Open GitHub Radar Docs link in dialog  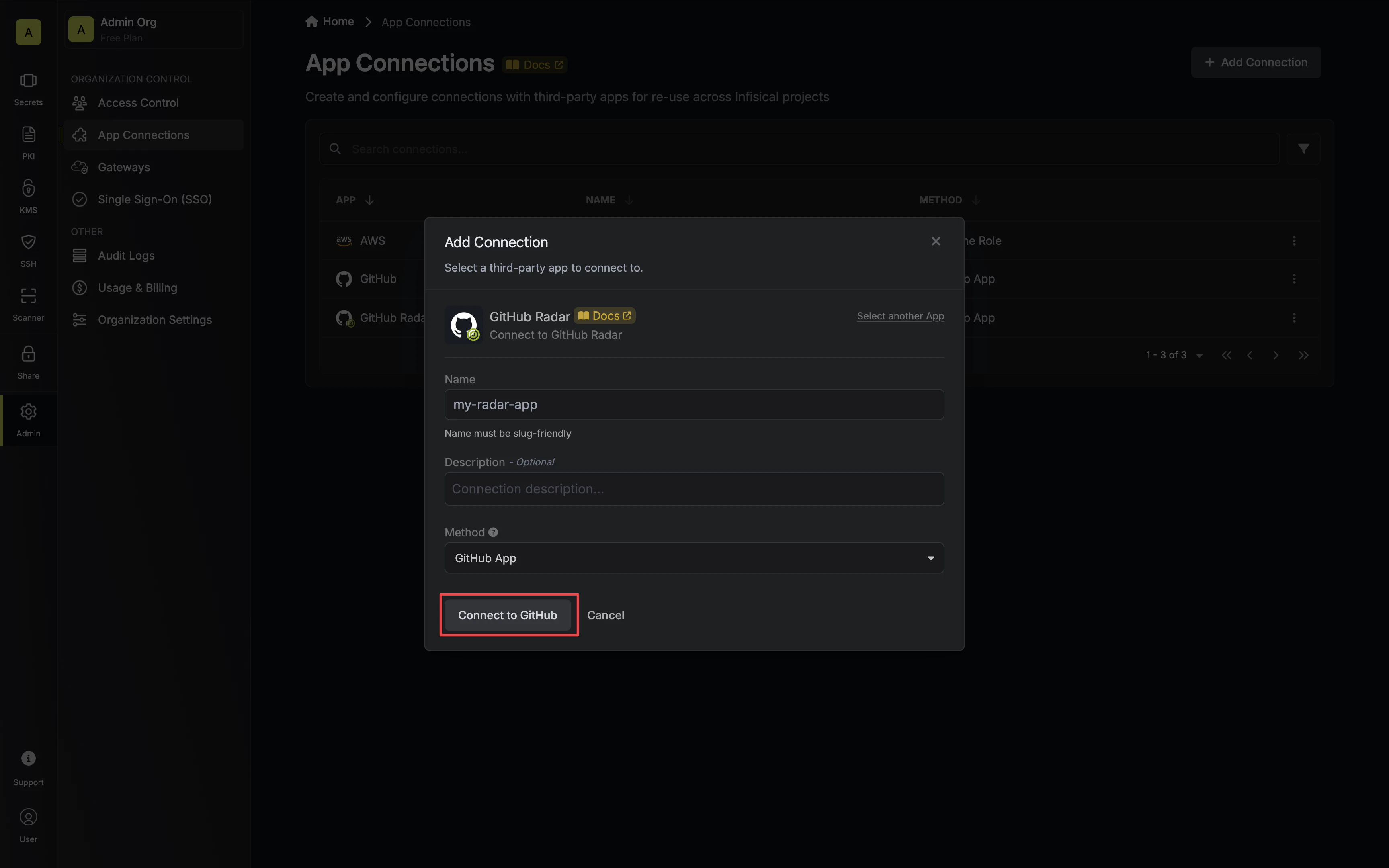[x=604, y=316]
